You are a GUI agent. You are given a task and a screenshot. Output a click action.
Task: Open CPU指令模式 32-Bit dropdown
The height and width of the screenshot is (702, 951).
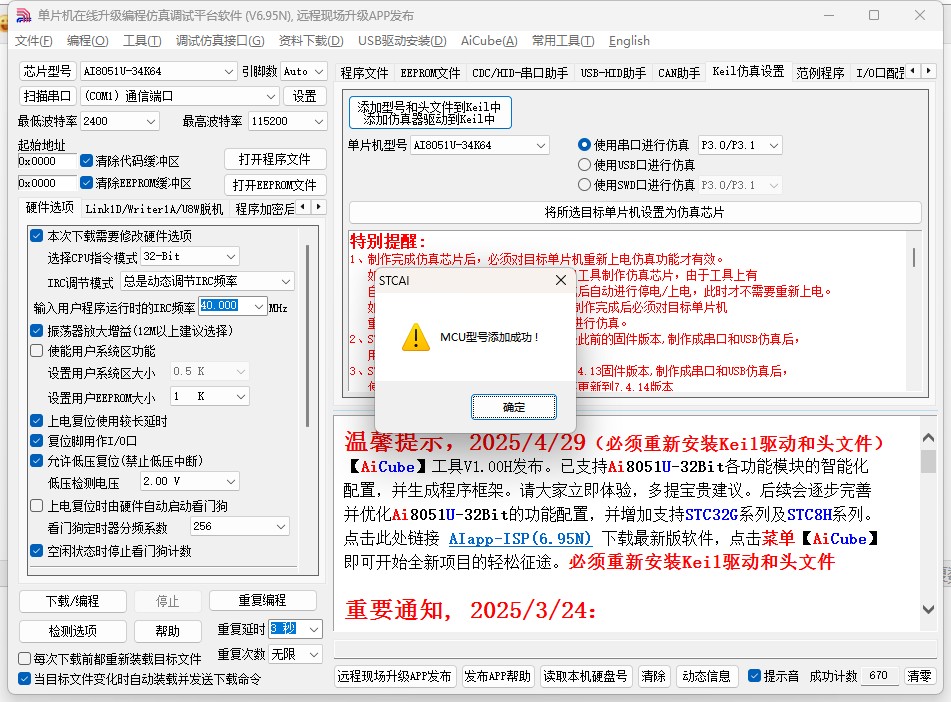[x=190, y=256]
